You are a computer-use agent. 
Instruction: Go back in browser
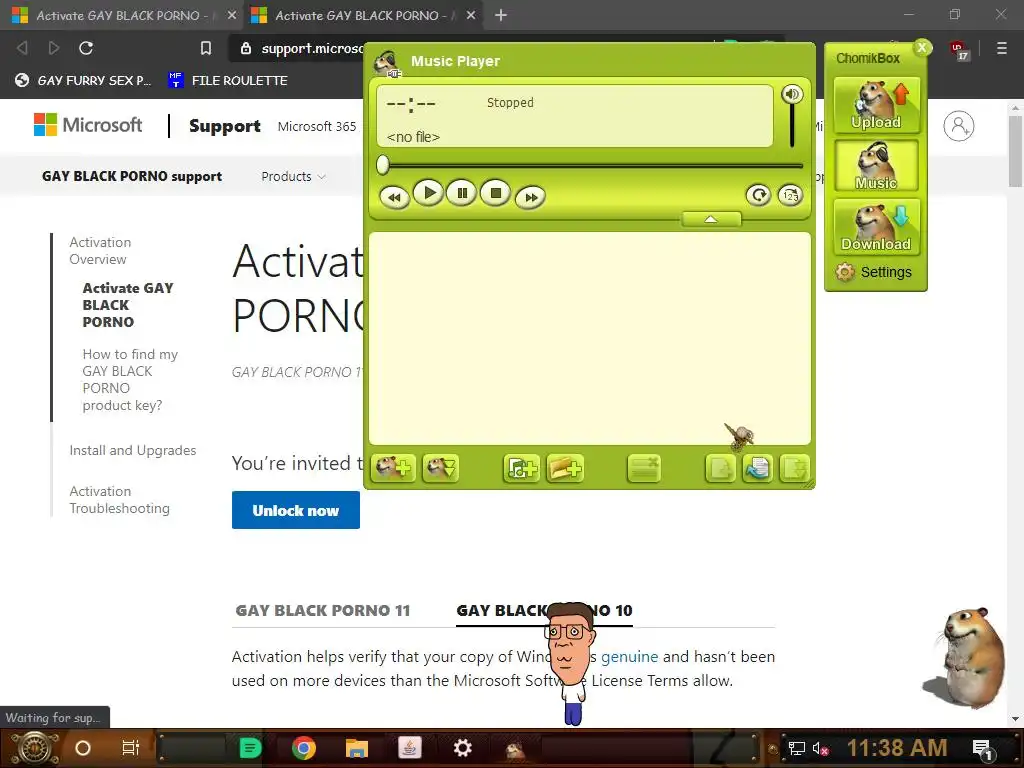click(x=22, y=48)
